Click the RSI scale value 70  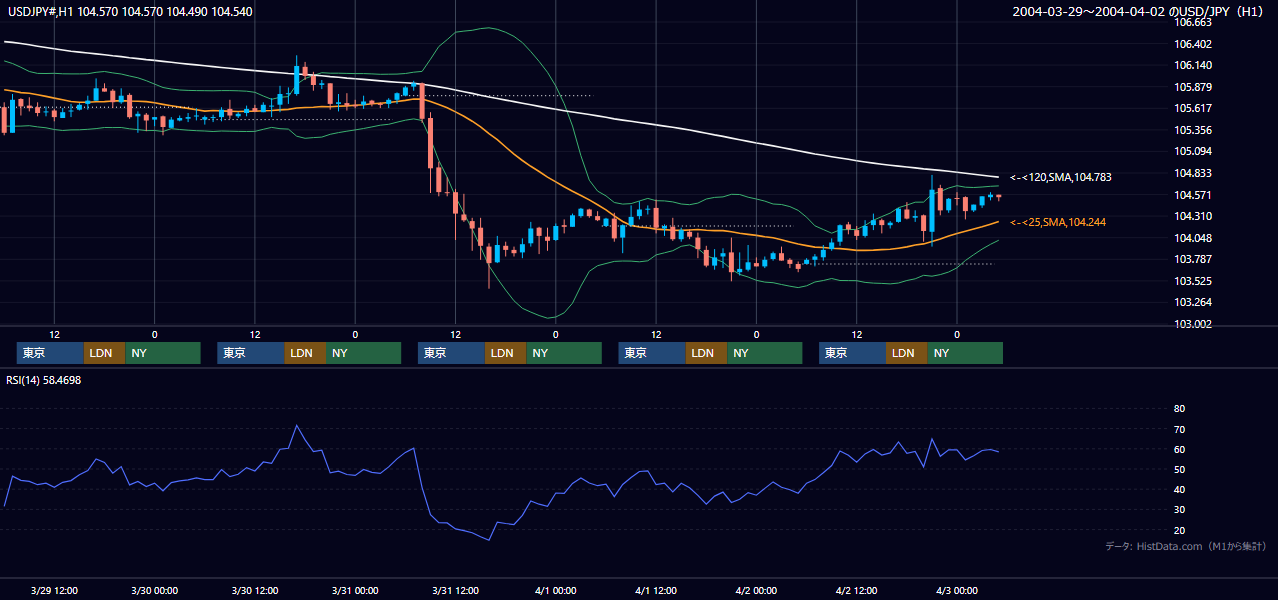[1179, 429]
